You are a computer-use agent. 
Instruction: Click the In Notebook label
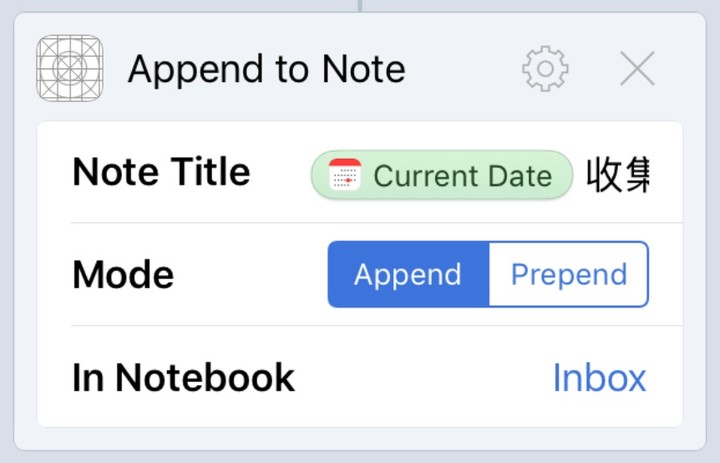coord(183,378)
